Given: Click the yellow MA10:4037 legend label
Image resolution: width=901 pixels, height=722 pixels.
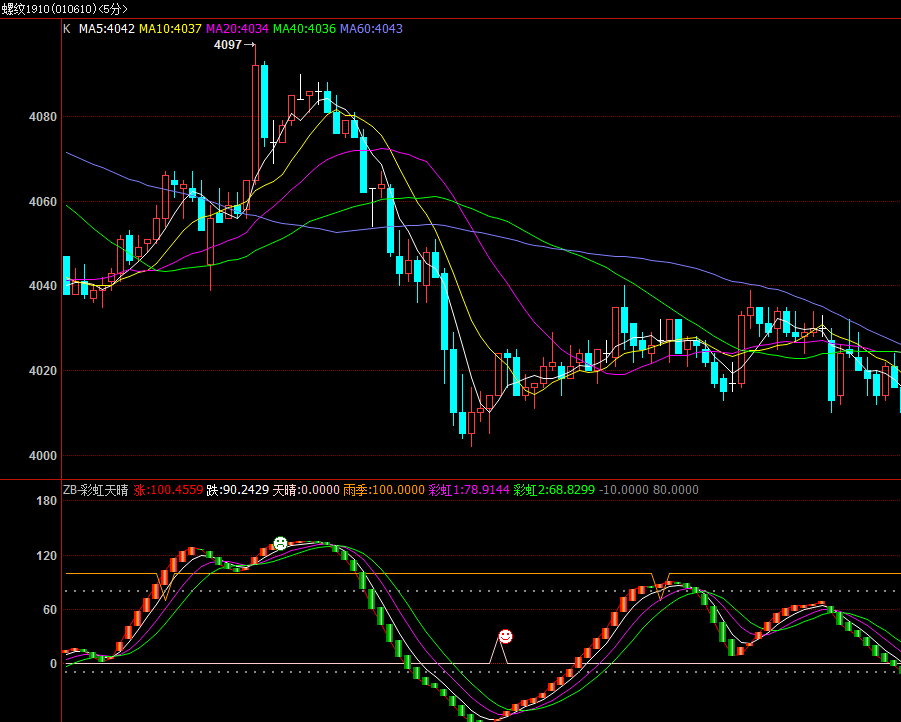Looking at the screenshot, I should (170, 29).
